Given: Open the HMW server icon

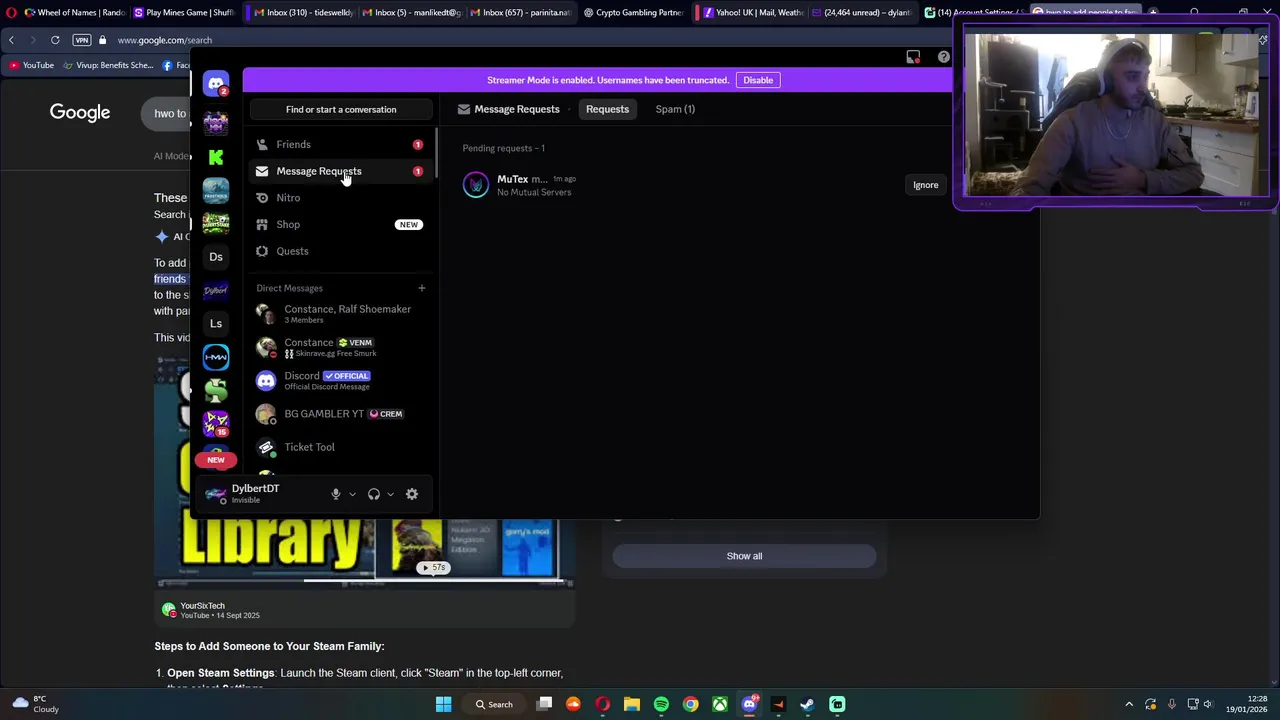Looking at the screenshot, I should [216, 357].
